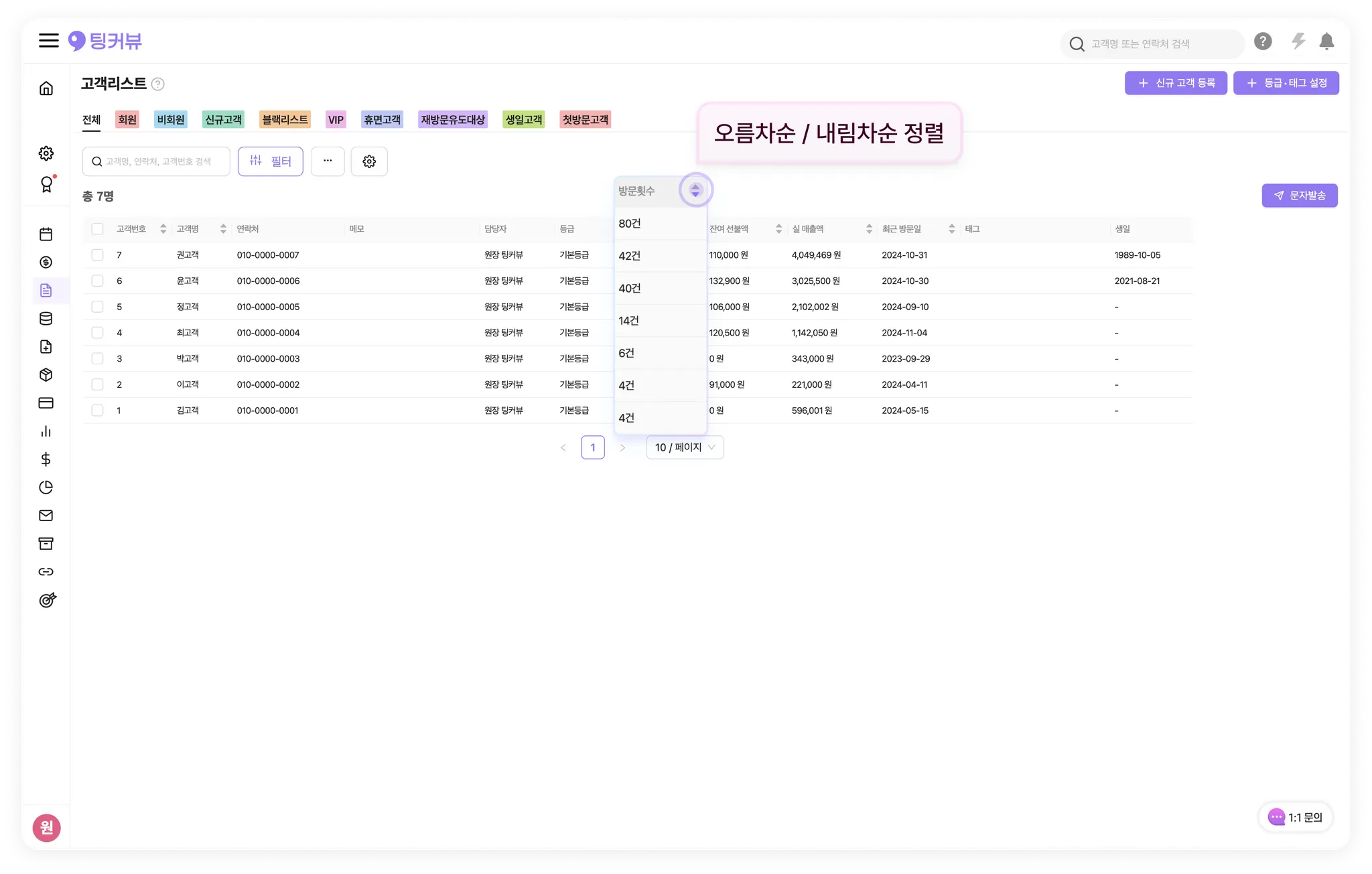Open the calendar icon in sidebar

point(46,234)
